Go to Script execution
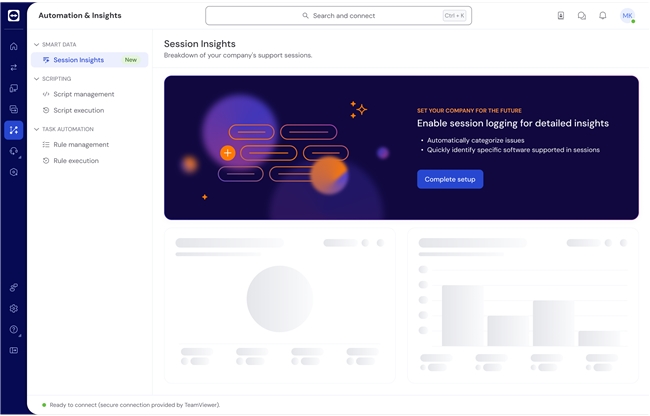Screen dimensions: 650x416 coord(78,110)
